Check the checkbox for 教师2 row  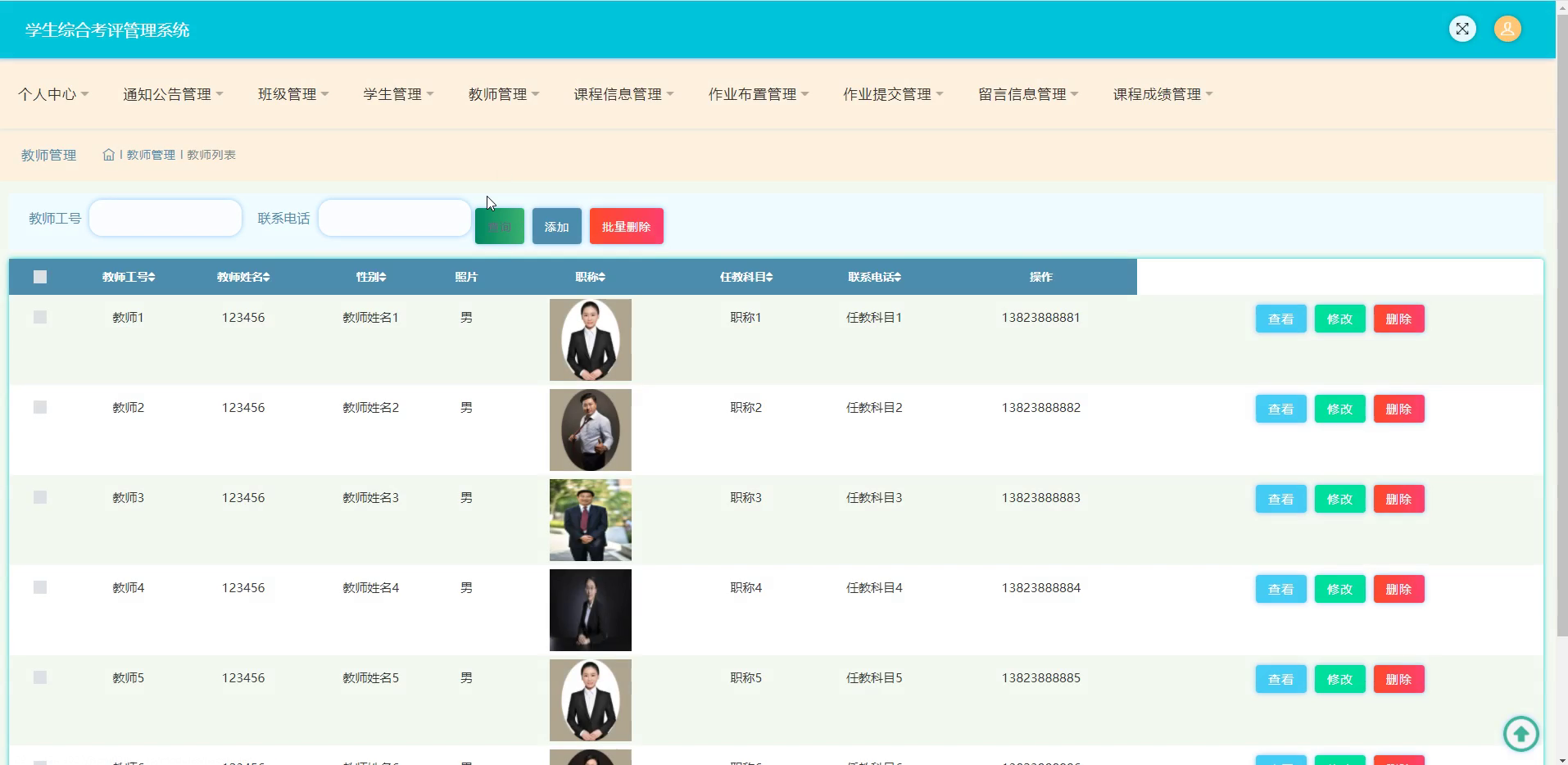pos(40,407)
